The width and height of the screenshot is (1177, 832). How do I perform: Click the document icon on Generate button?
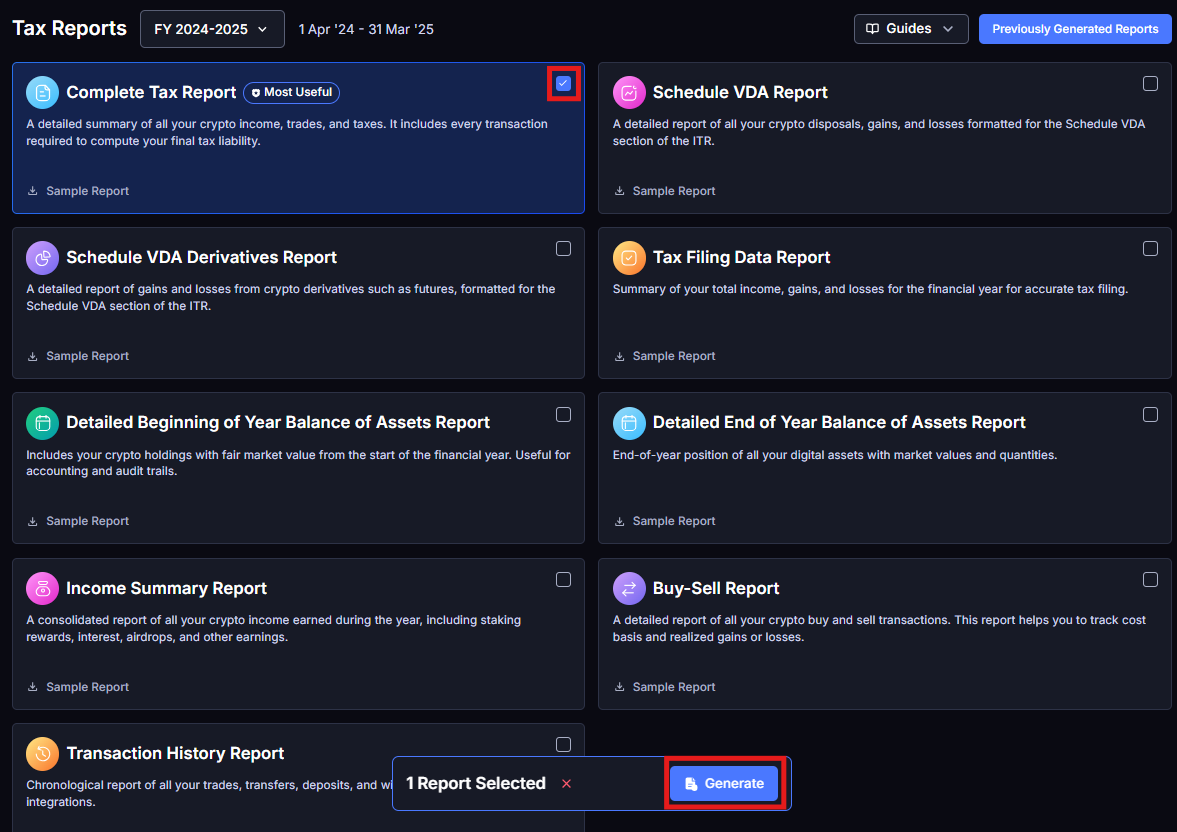click(x=691, y=783)
